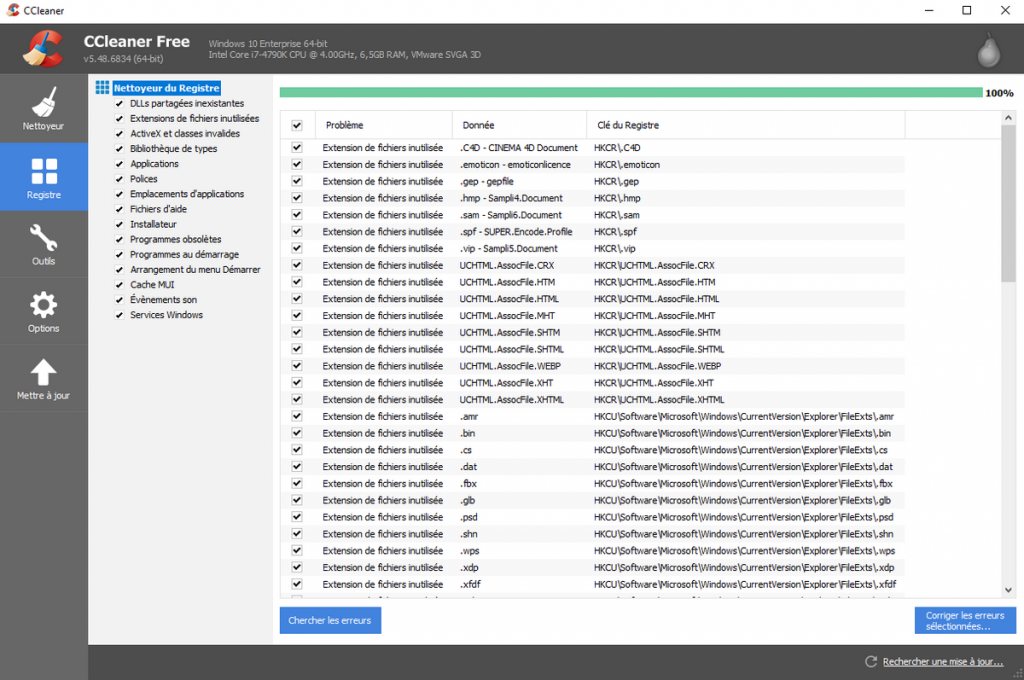Disable the Polices scan option
The width and height of the screenshot is (1024, 680).
coord(120,178)
